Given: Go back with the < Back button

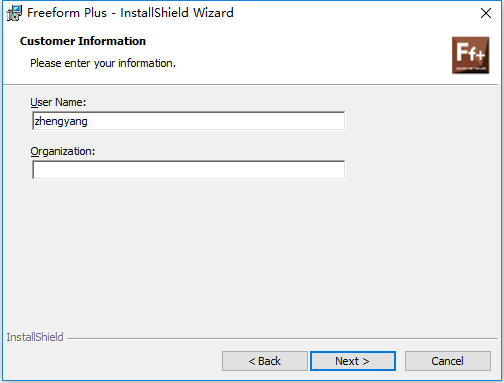Looking at the screenshot, I should point(265,361).
